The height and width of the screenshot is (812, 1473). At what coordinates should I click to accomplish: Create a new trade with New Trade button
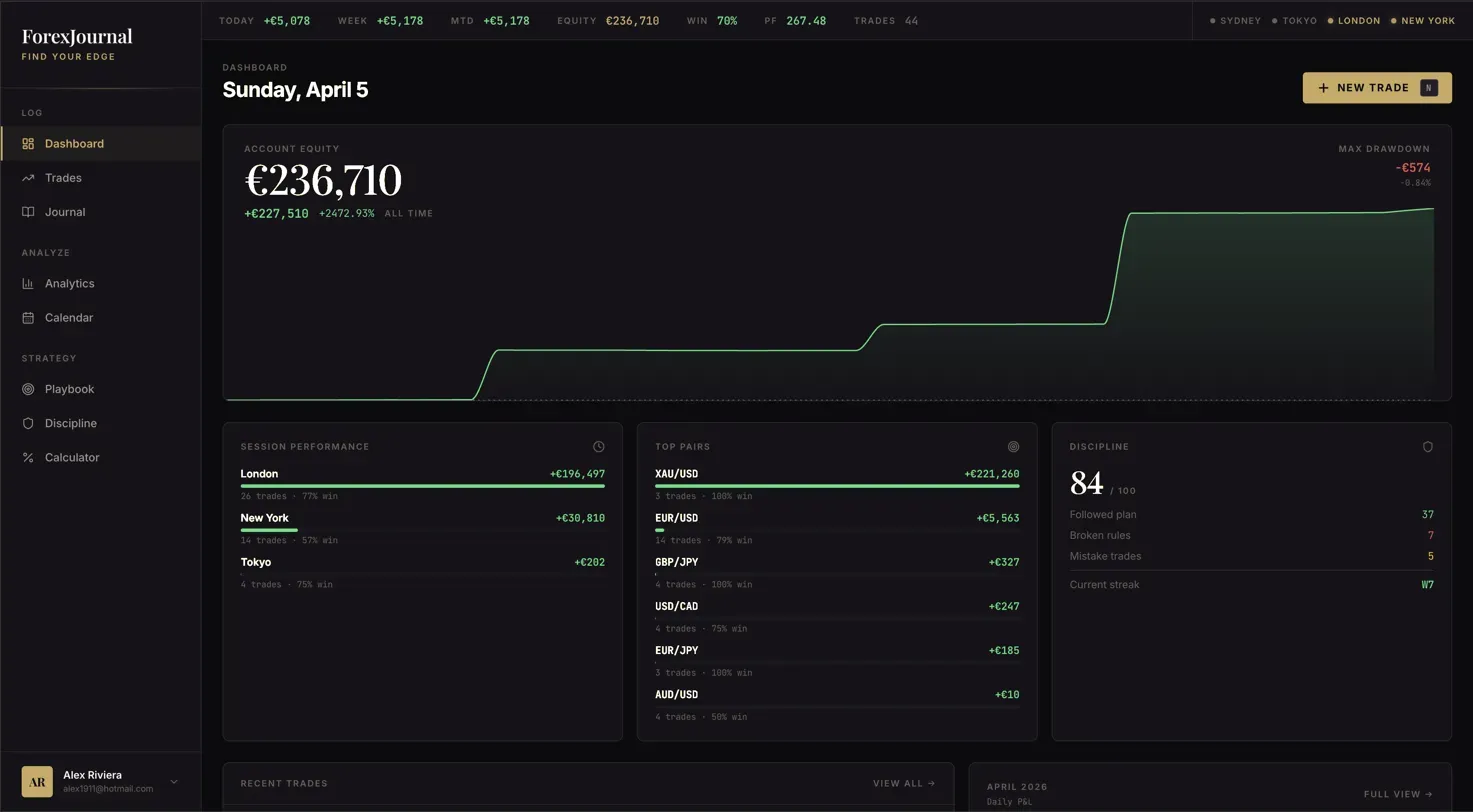(x=1377, y=88)
